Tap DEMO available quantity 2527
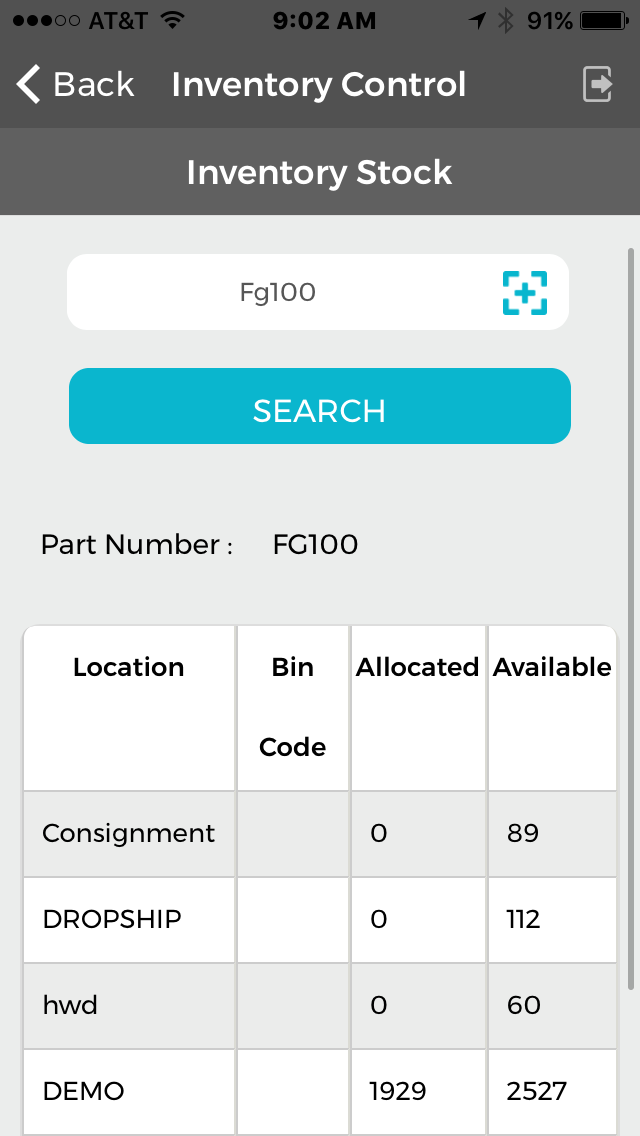This screenshot has width=640, height=1136. click(537, 1091)
